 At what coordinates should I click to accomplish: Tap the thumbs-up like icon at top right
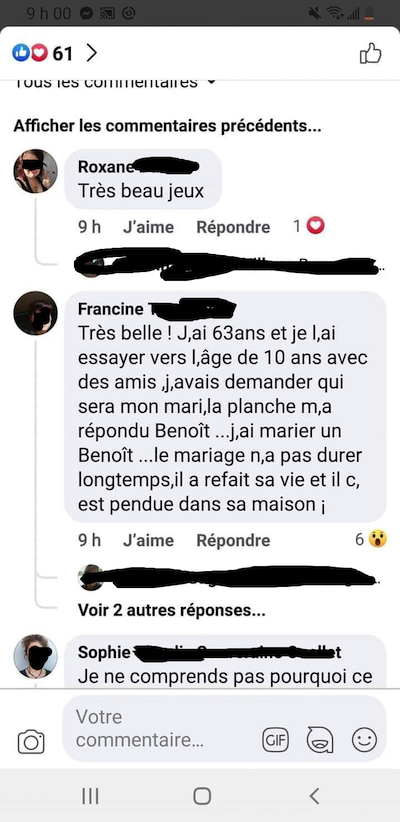coord(370,53)
